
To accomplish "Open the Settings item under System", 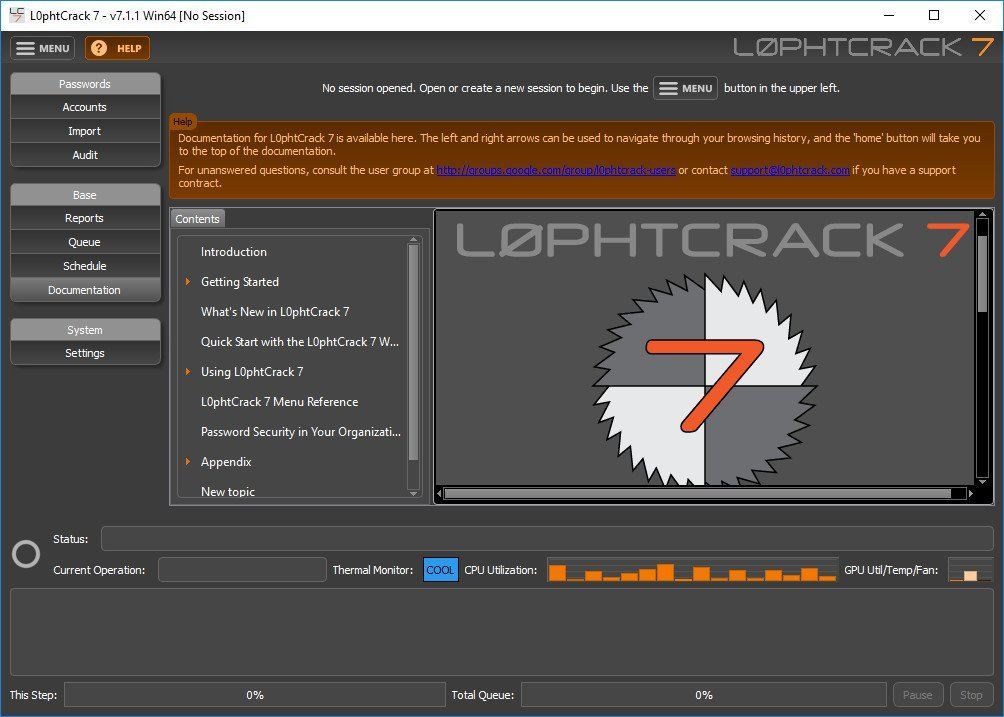I will [x=85, y=353].
